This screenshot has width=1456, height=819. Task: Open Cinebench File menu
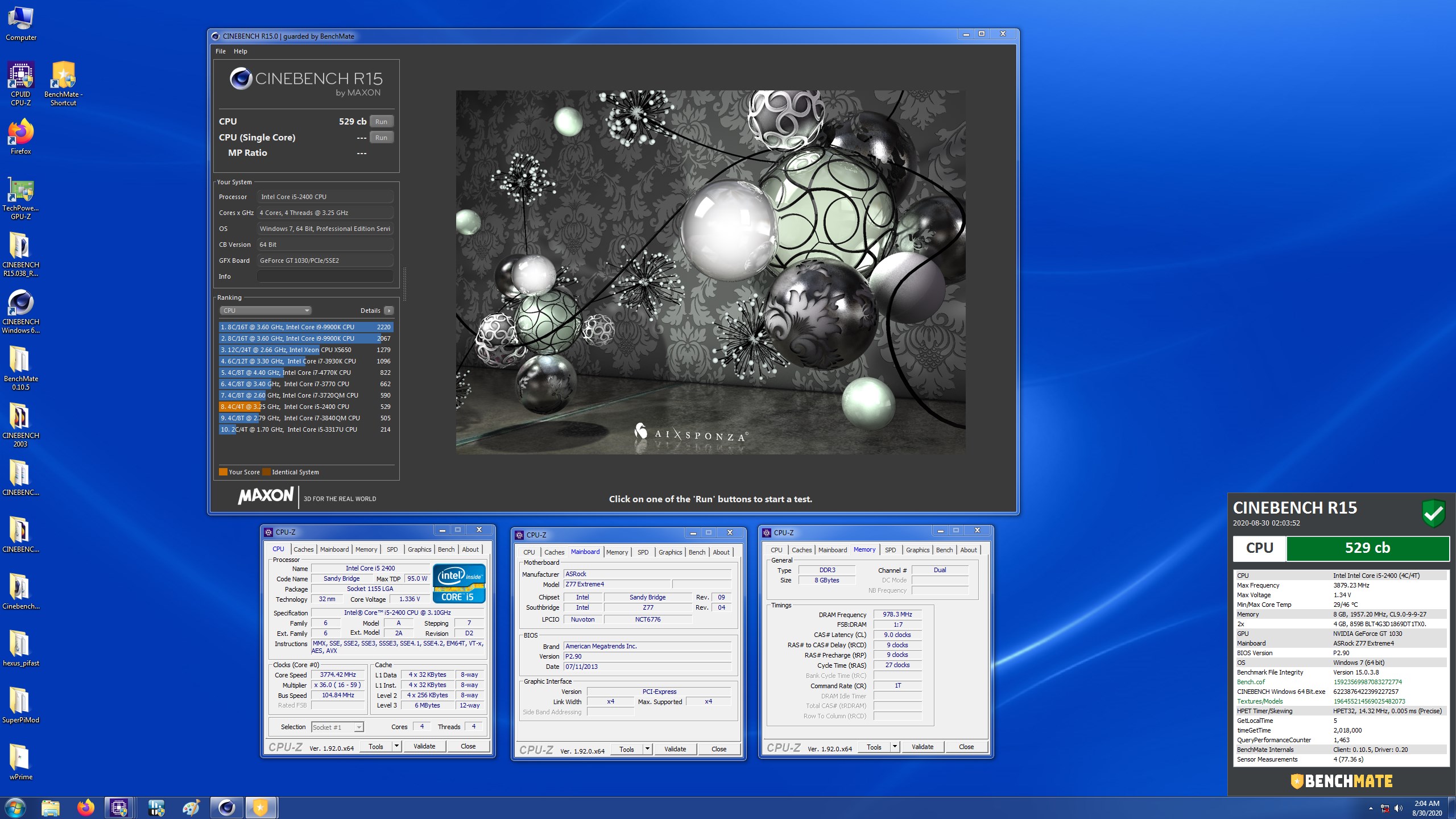click(221, 51)
